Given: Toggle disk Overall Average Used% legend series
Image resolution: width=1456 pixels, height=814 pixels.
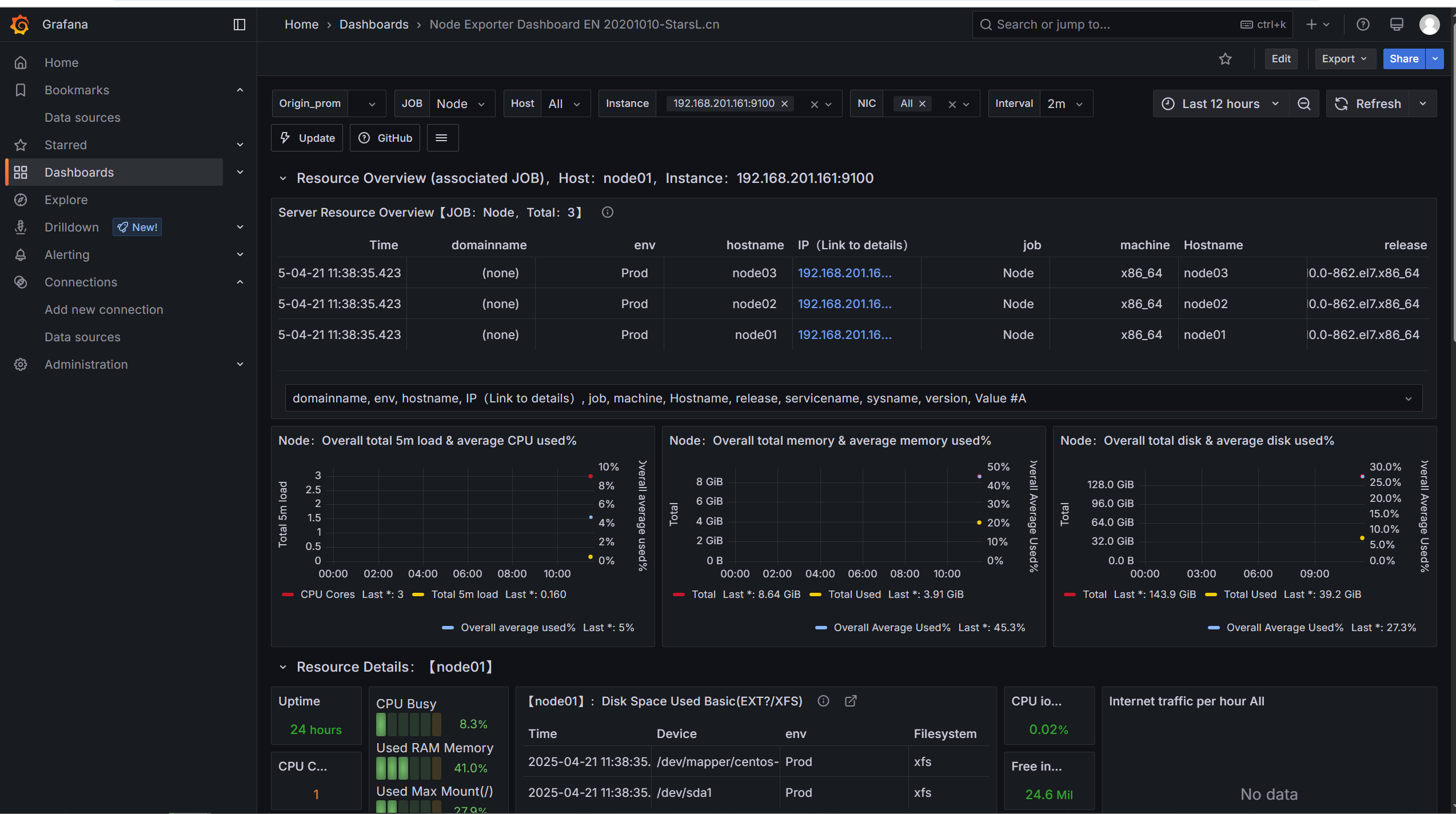Looking at the screenshot, I should (x=1285, y=628).
